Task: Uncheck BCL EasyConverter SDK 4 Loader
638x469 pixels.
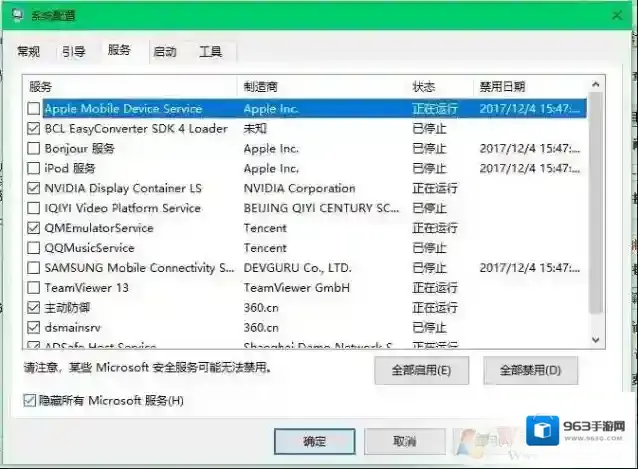Action: pos(33,129)
